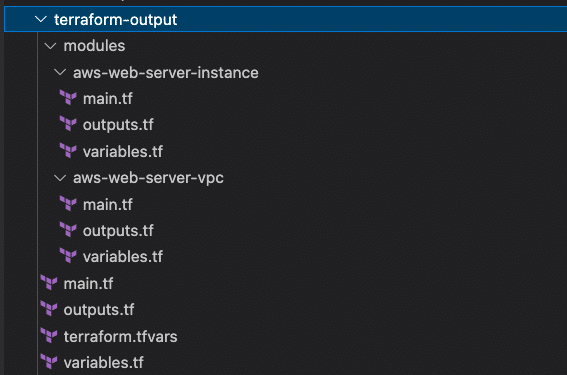The height and width of the screenshot is (375, 567).
Task: Collapse the terraform-output folder chevron
Action: point(41,19)
